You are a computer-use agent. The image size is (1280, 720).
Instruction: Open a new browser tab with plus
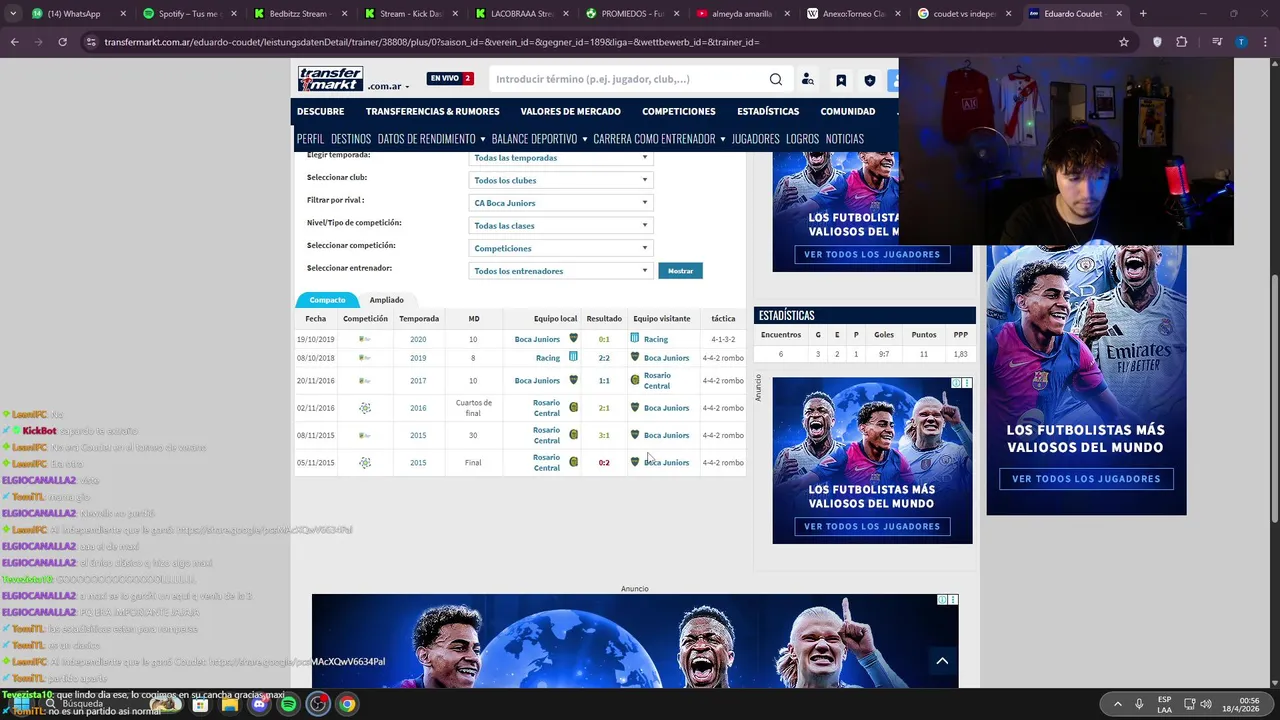1143,14
